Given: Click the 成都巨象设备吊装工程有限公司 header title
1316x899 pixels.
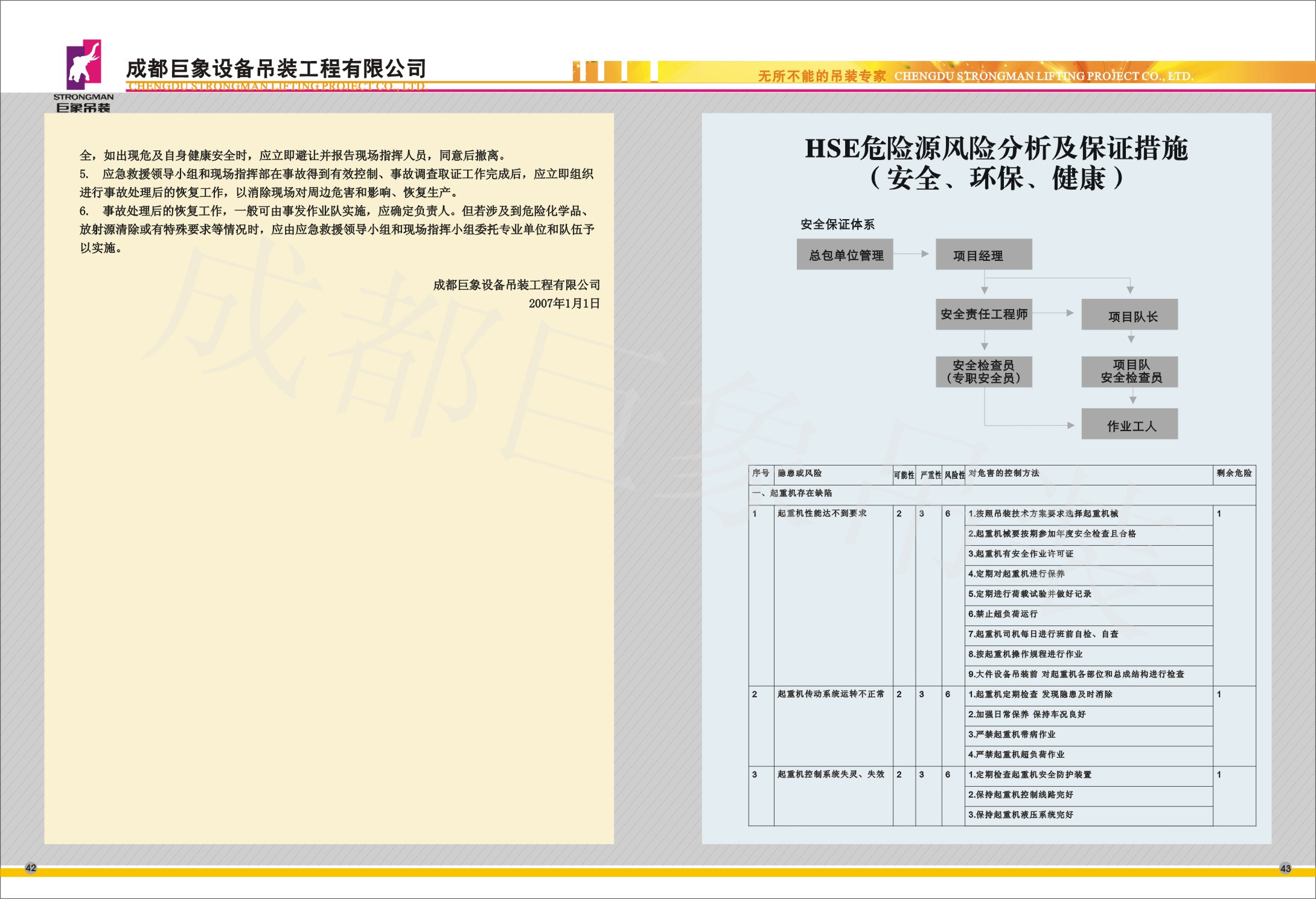Looking at the screenshot, I should tap(276, 69).
